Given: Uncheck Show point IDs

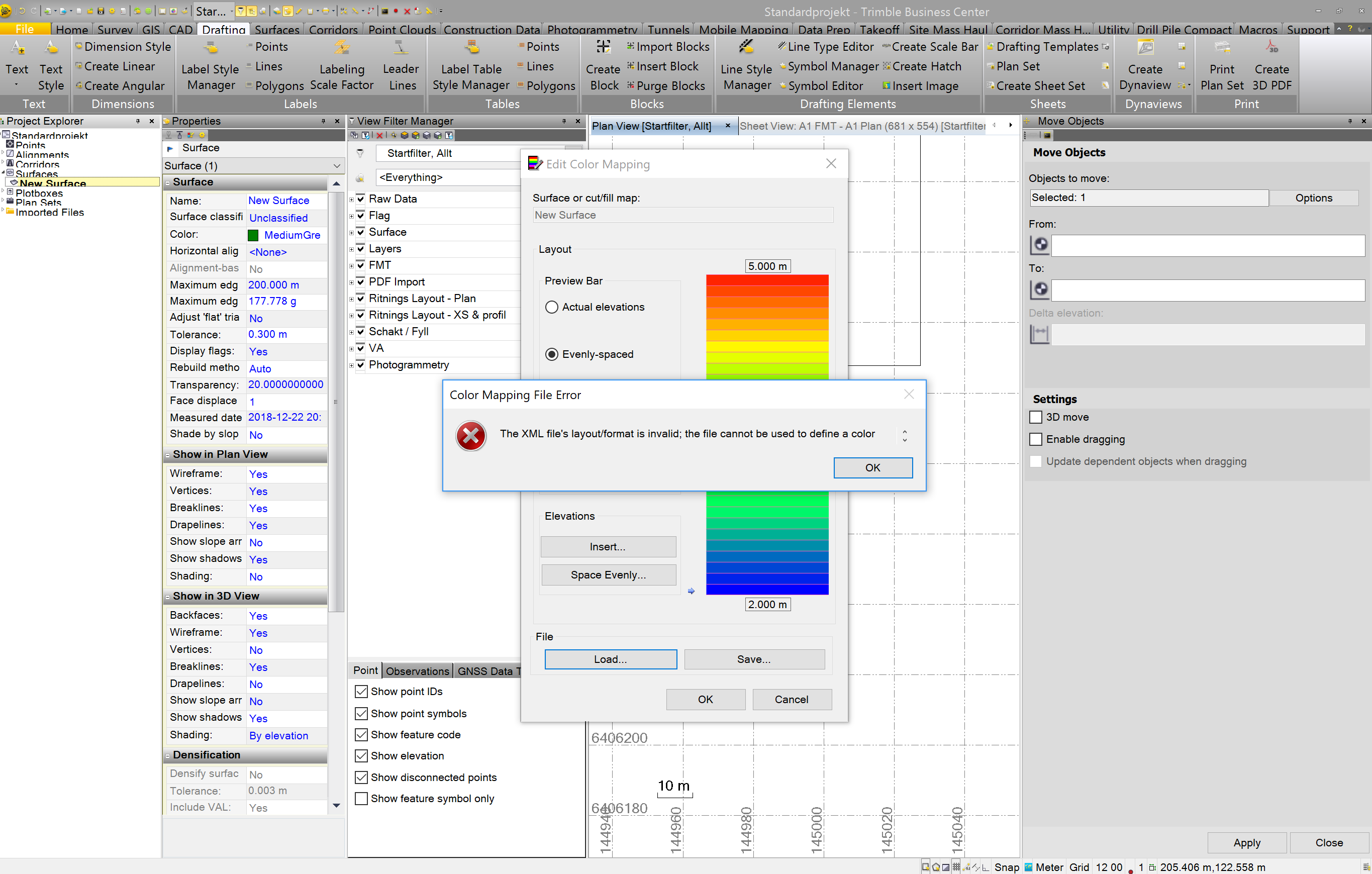Looking at the screenshot, I should tap(361, 692).
